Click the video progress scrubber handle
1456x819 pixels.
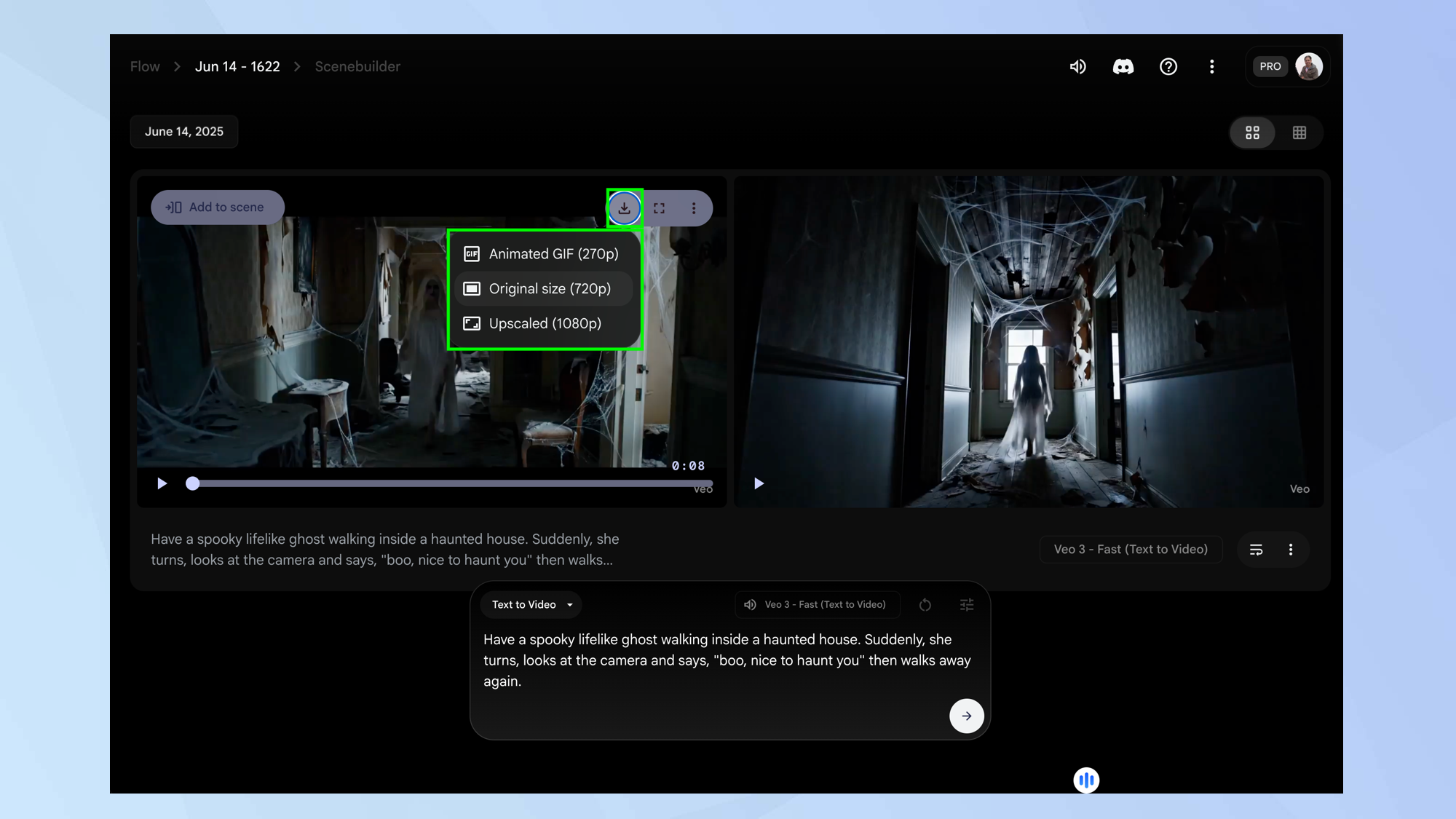pyautogui.click(x=192, y=483)
